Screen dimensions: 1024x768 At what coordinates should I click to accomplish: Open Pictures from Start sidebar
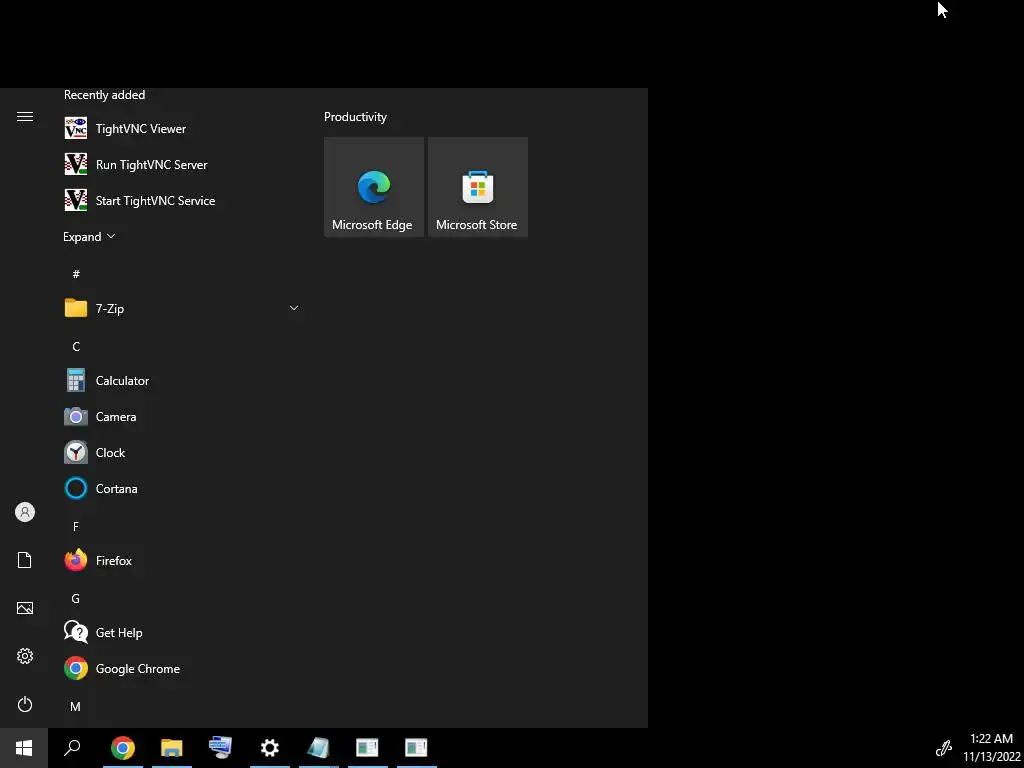pyautogui.click(x=25, y=608)
